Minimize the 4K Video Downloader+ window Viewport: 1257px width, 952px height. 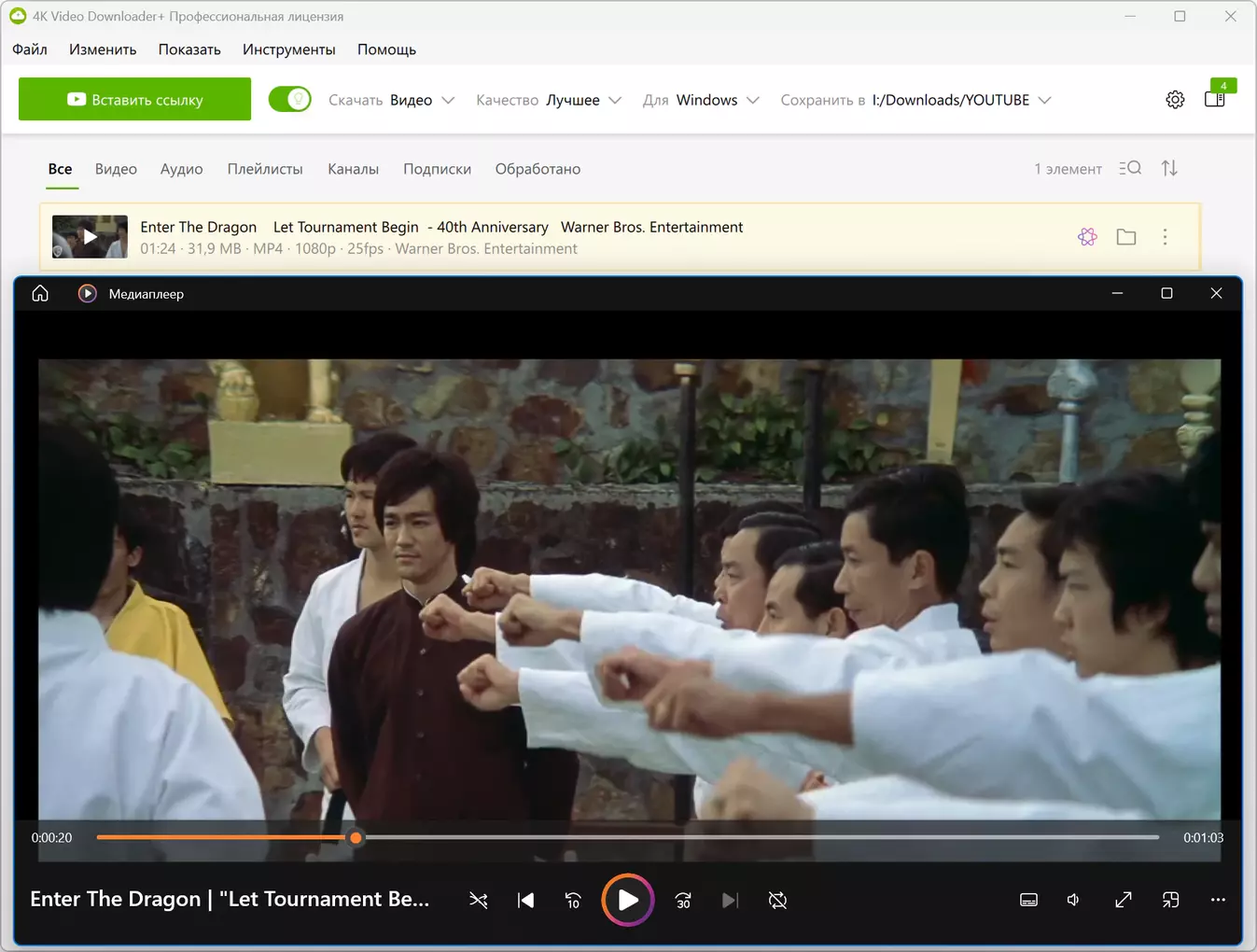coord(1130,16)
